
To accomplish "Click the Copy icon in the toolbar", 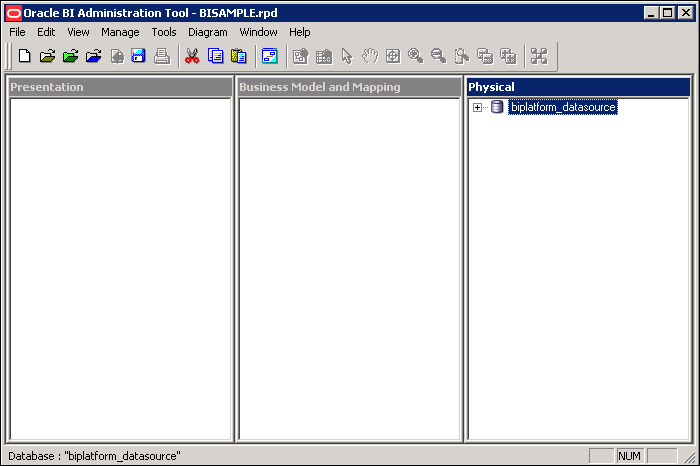I will (216, 56).
